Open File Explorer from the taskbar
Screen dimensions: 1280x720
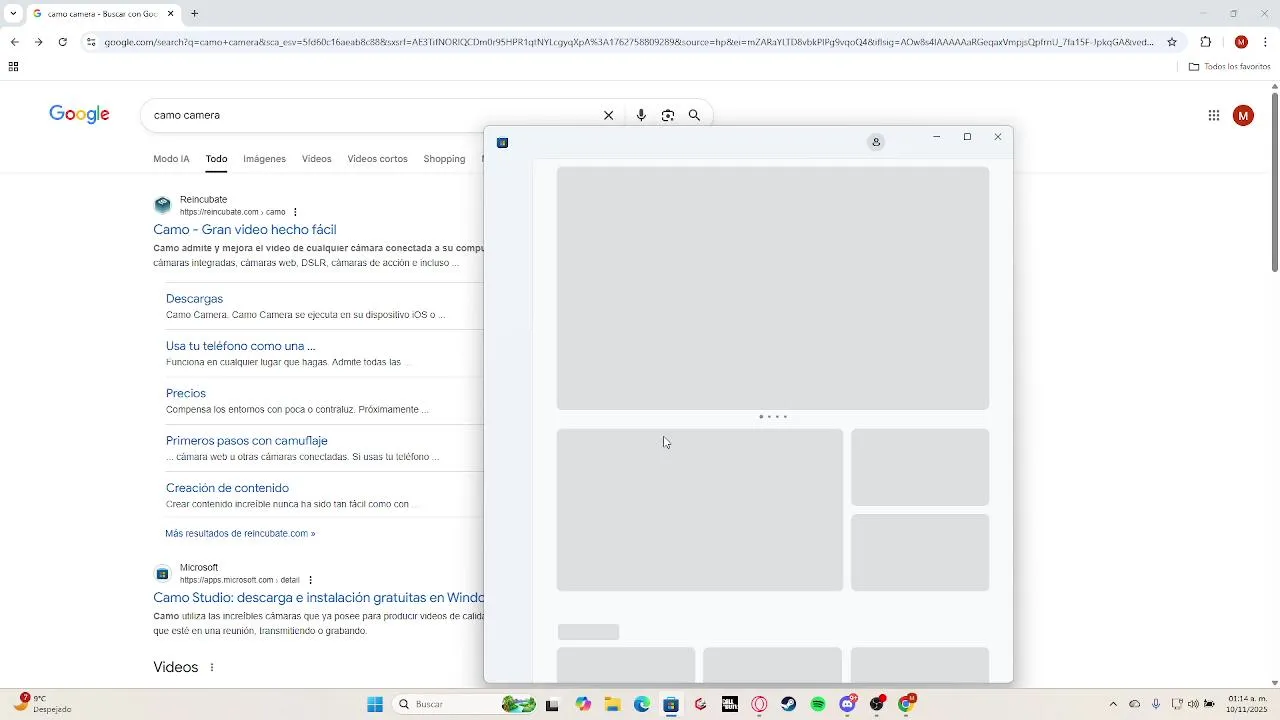612,705
